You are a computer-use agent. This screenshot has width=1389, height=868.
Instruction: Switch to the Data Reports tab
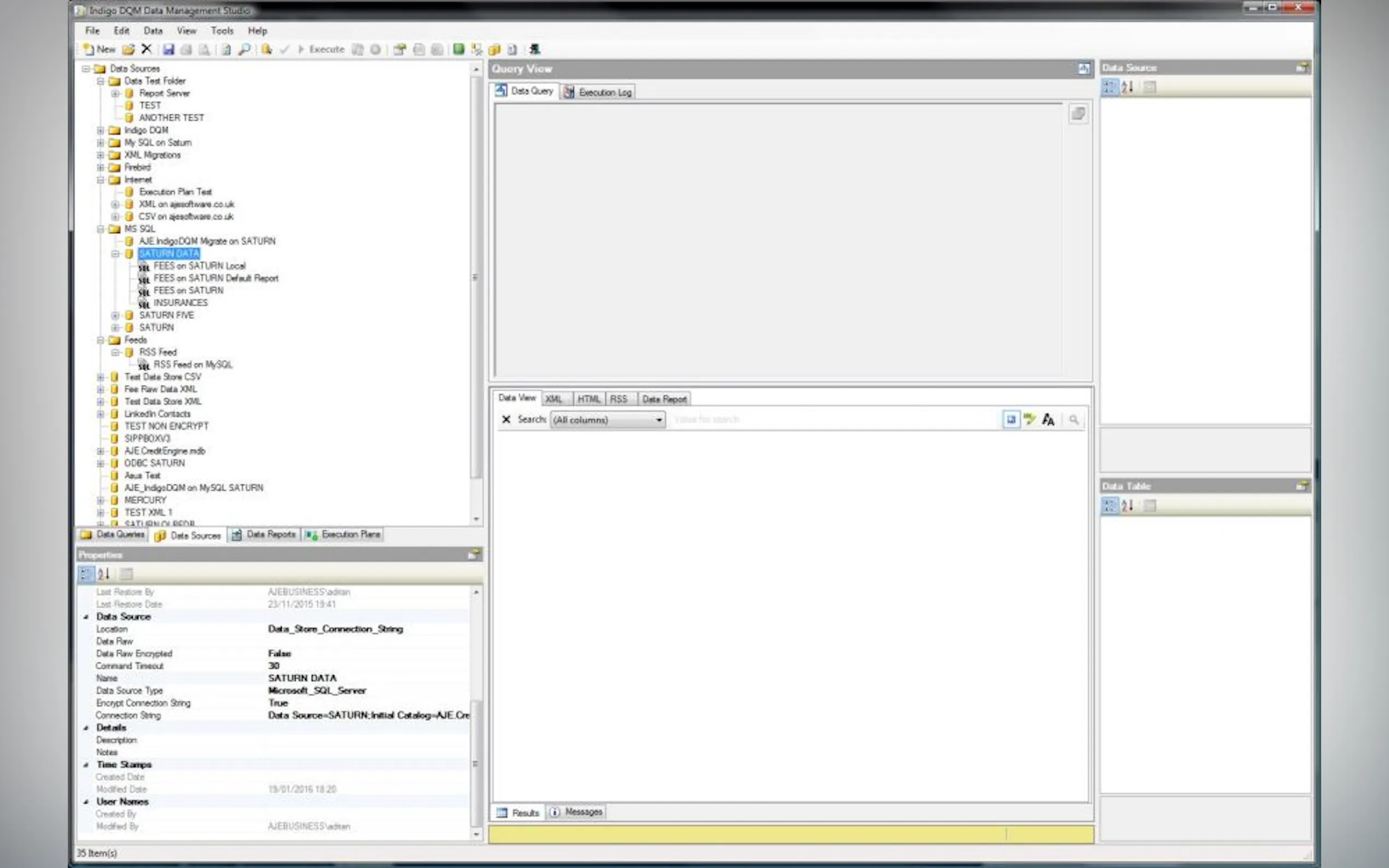[x=264, y=535]
